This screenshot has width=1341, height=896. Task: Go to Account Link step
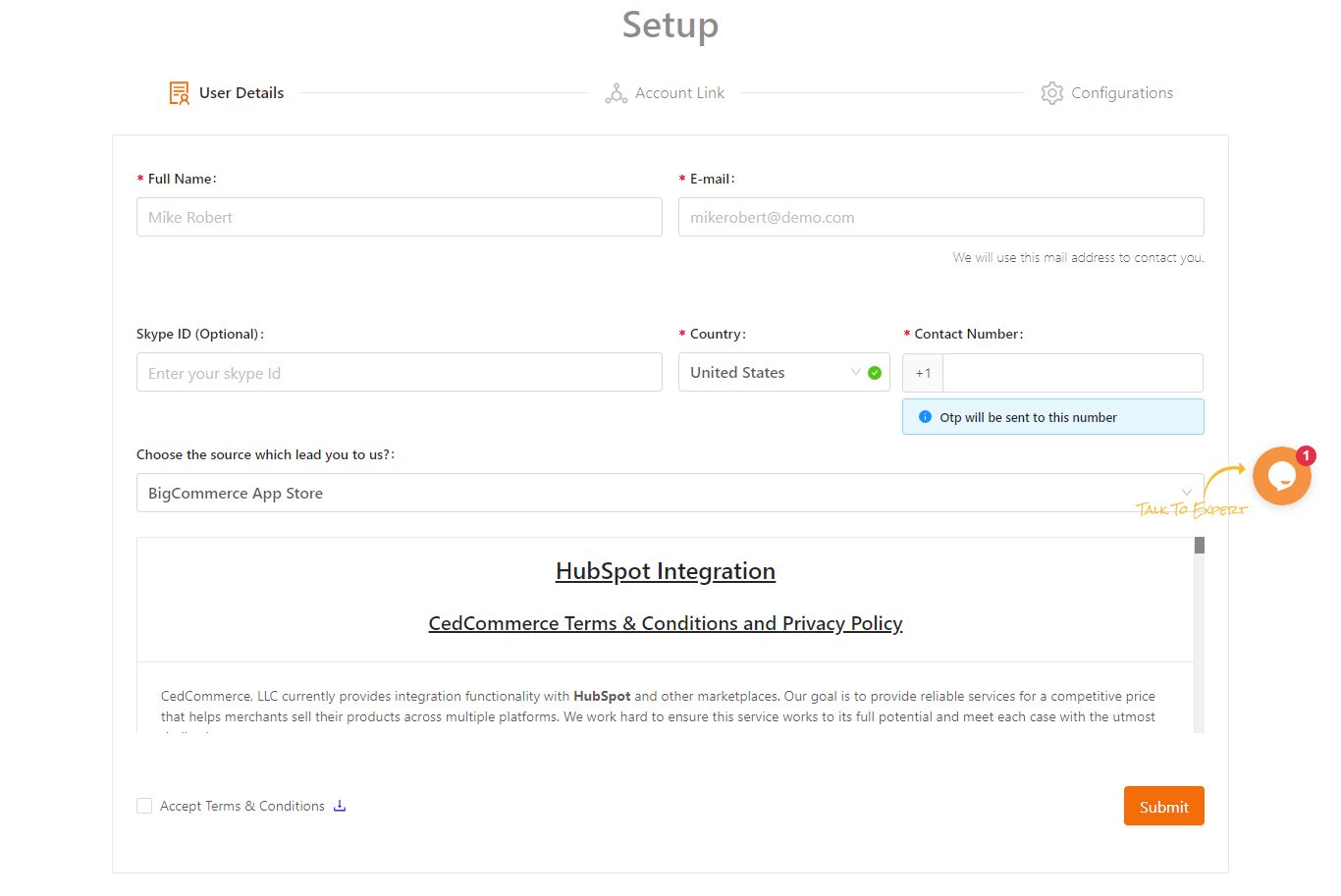(x=665, y=93)
